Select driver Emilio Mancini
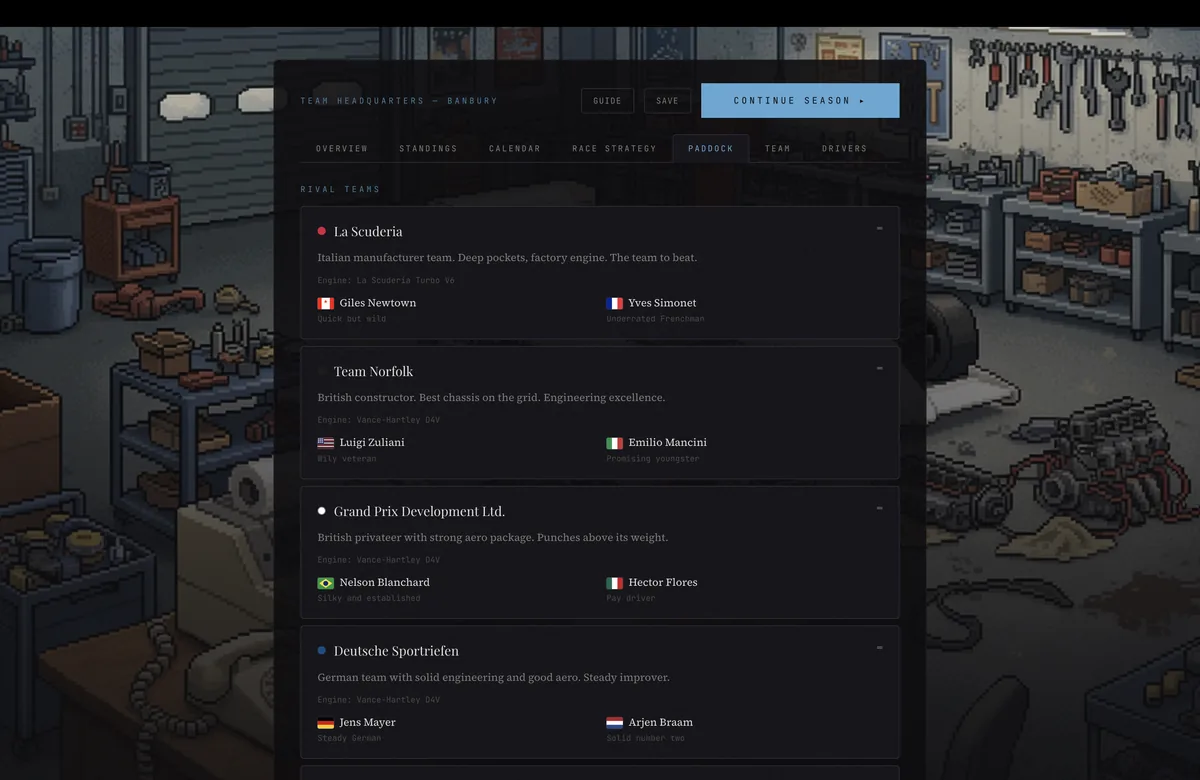The height and width of the screenshot is (780, 1200). click(x=667, y=443)
